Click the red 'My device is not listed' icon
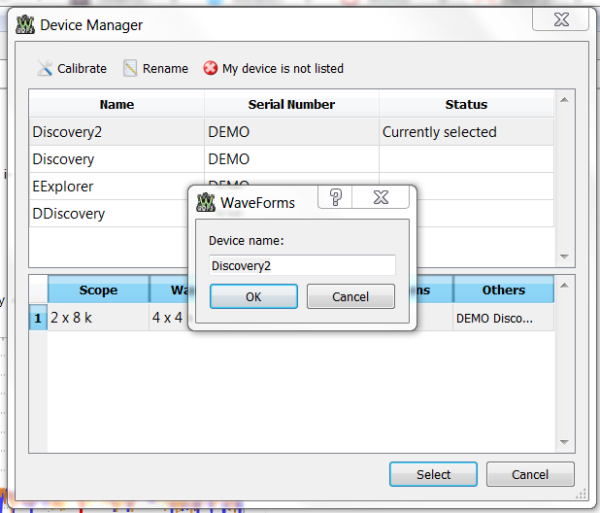The height and width of the screenshot is (513, 600). [210, 68]
